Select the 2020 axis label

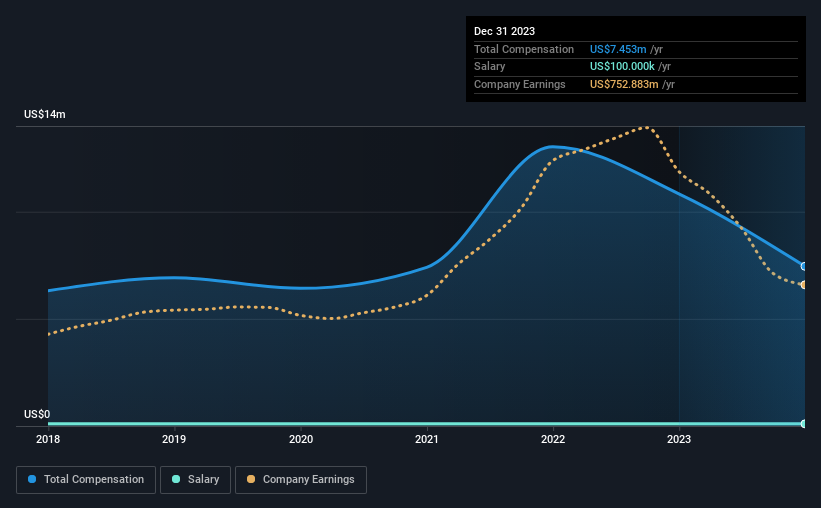[x=301, y=439]
